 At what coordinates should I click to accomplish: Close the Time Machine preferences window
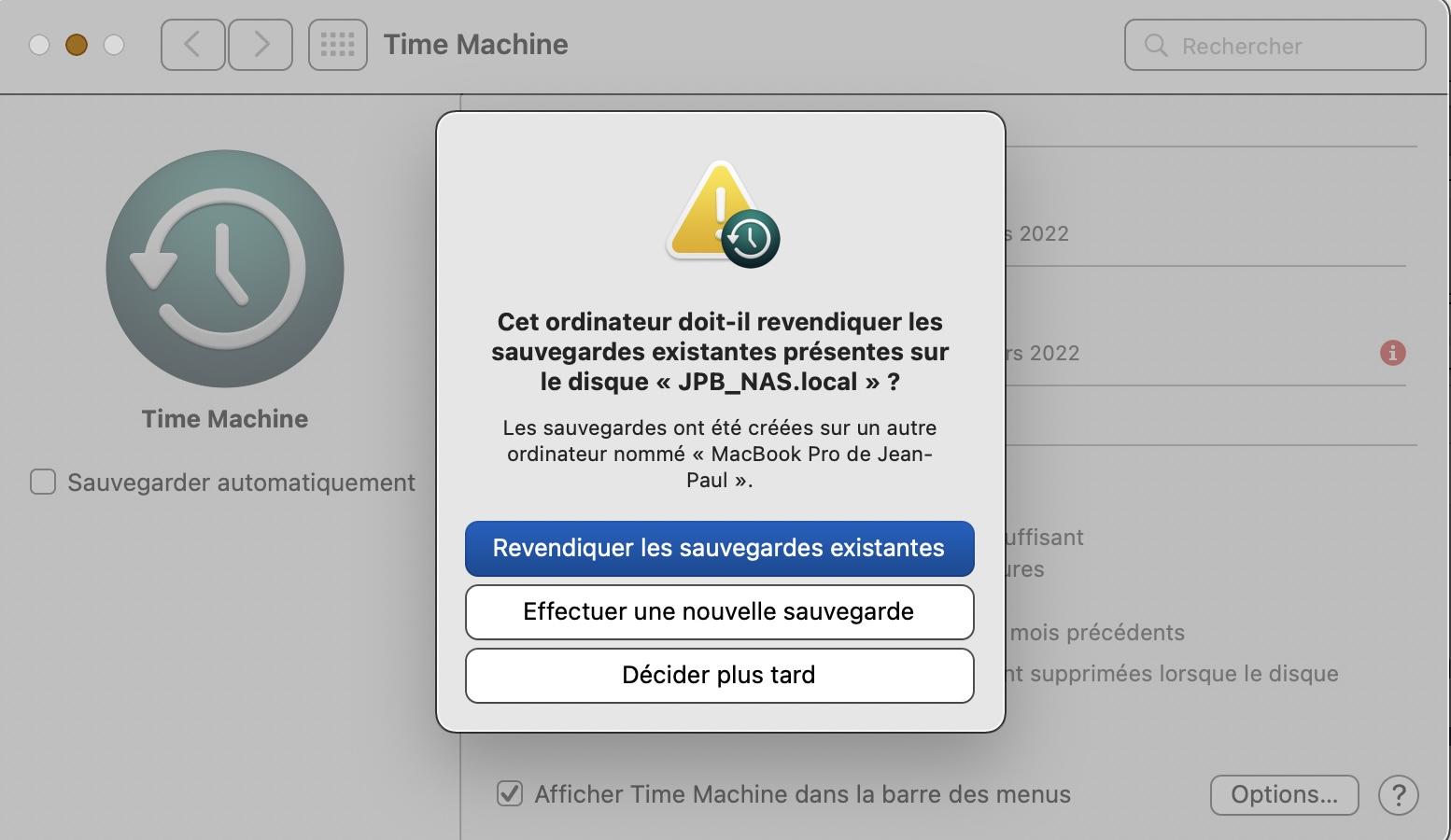39,45
